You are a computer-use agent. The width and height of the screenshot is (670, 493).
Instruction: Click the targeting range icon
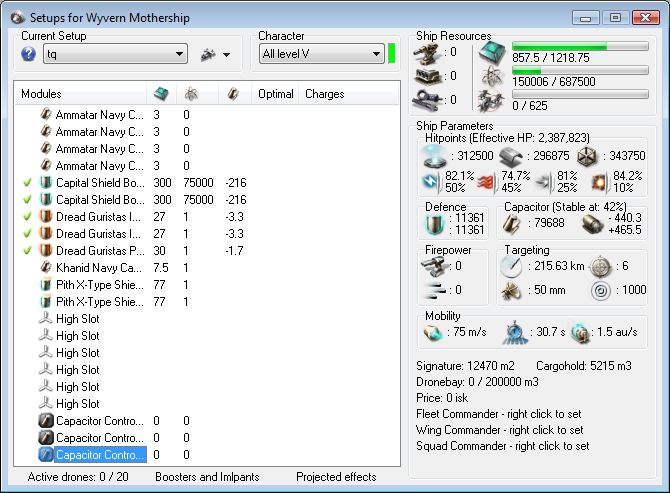click(511, 266)
